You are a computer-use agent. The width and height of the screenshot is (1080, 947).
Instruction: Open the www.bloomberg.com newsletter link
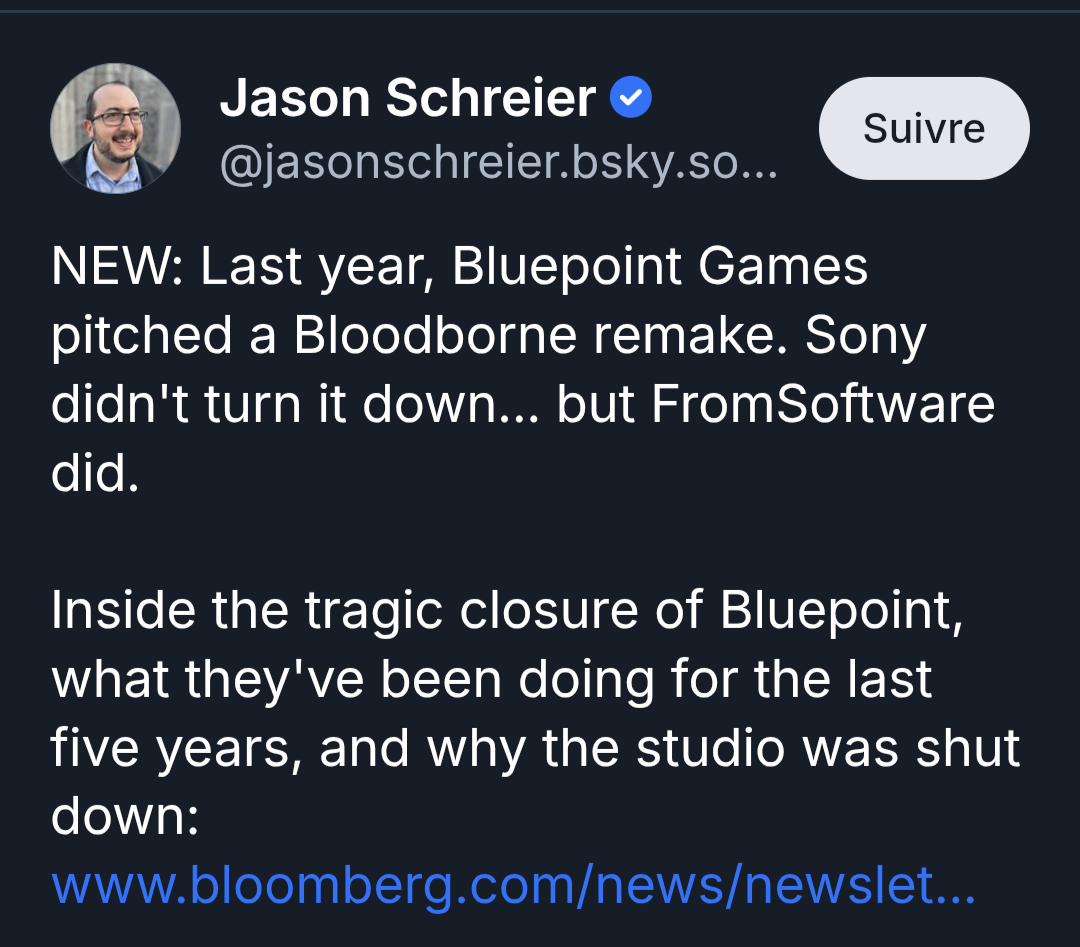[512, 884]
